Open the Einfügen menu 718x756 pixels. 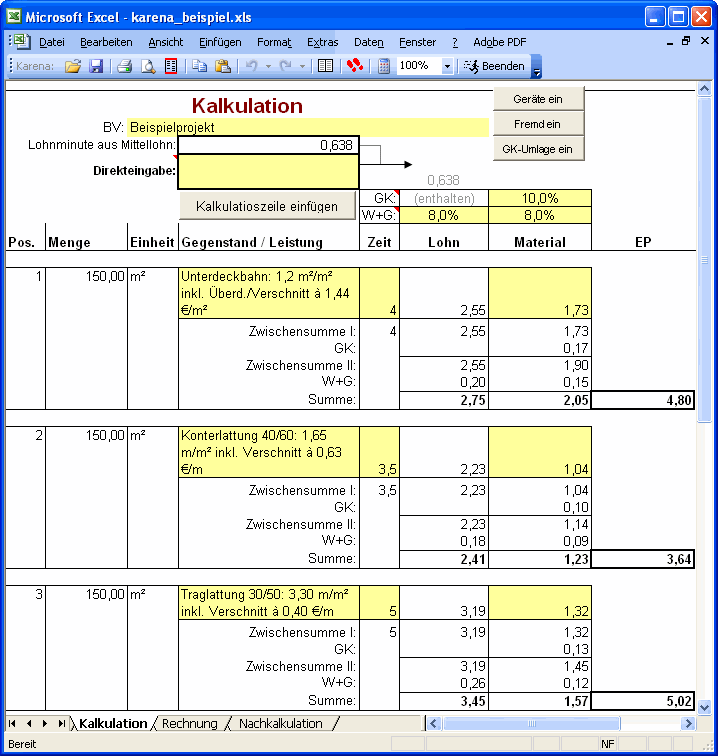point(220,42)
